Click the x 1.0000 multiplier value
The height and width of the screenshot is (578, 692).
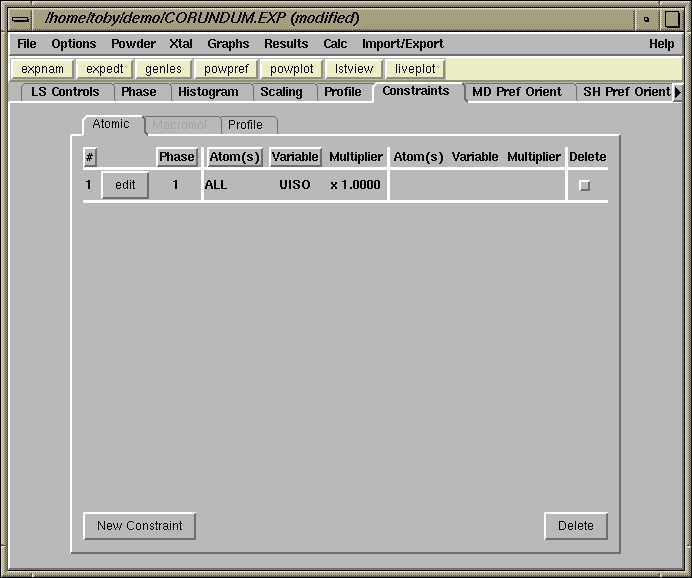(355, 184)
